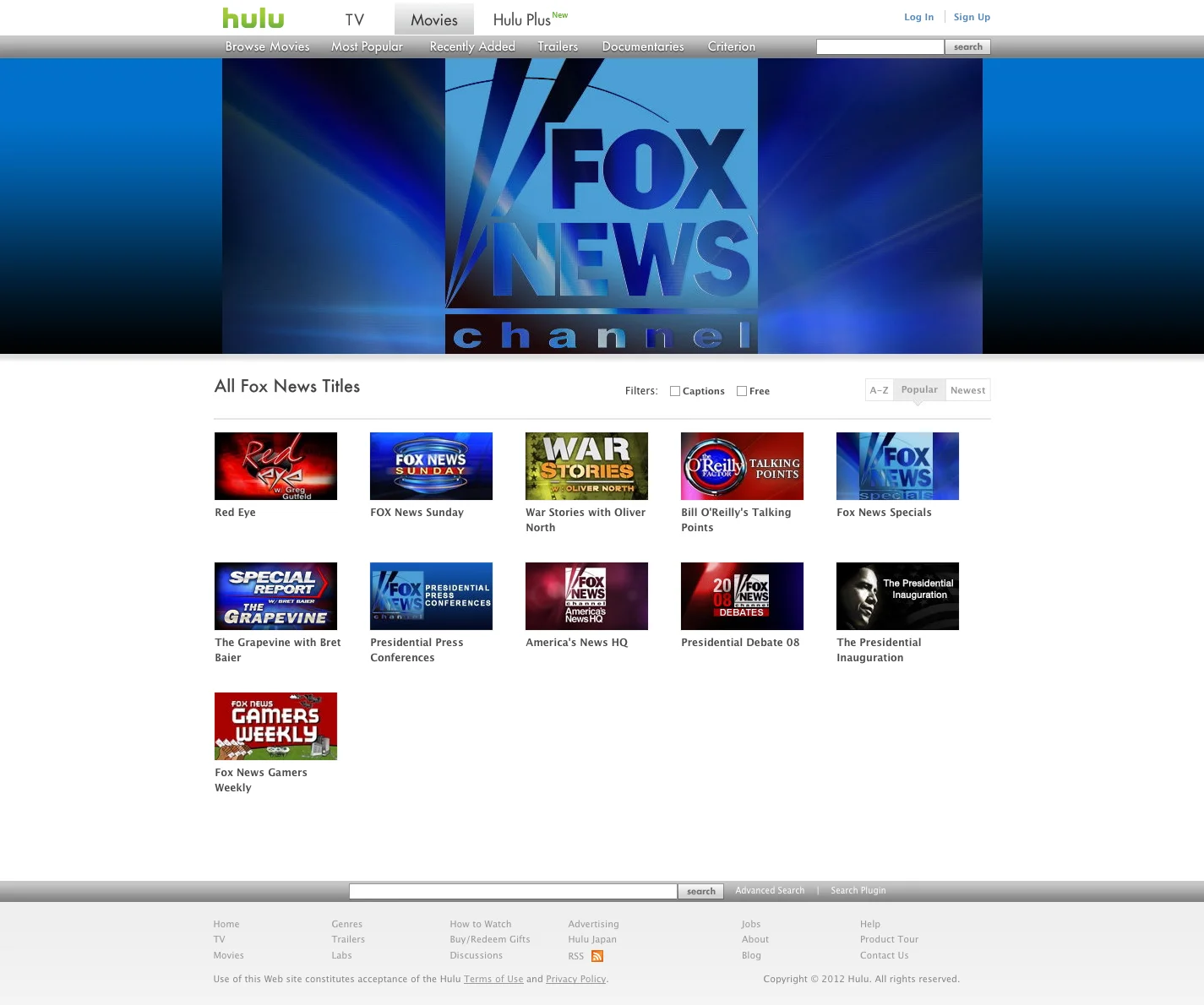Viewport: 1204px width, 1005px height.
Task: Click Presidential Debate 08 title link
Action: tap(740, 643)
